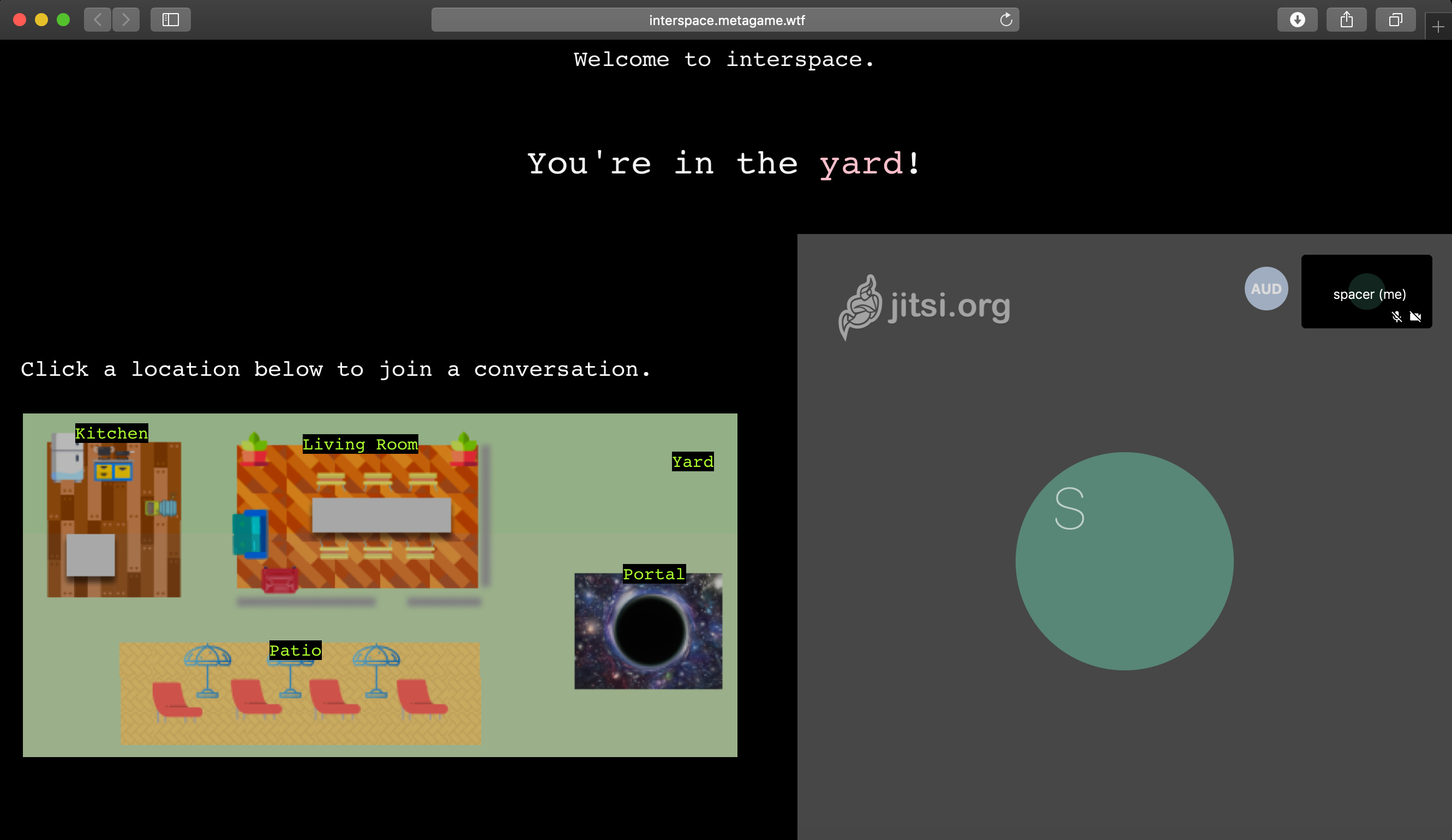Screen dimensions: 1452x840
Task: Open the Safari share button
Action: click(x=1346, y=20)
